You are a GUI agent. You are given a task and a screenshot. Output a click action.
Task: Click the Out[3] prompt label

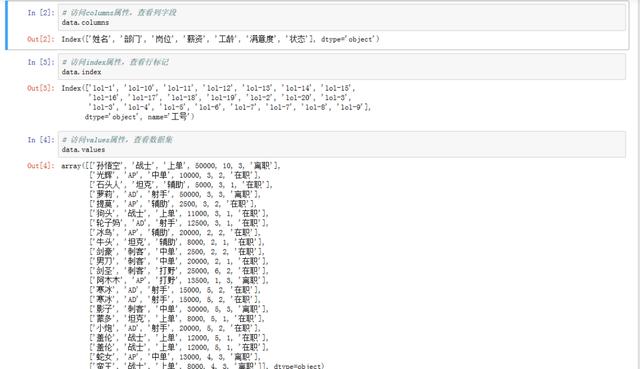41,88
